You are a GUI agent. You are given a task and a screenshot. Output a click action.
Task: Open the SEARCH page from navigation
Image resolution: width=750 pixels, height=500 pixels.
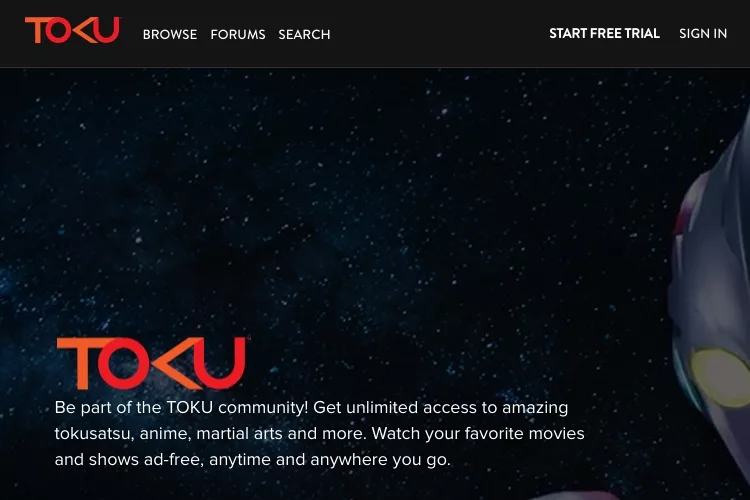click(x=304, y=34)
